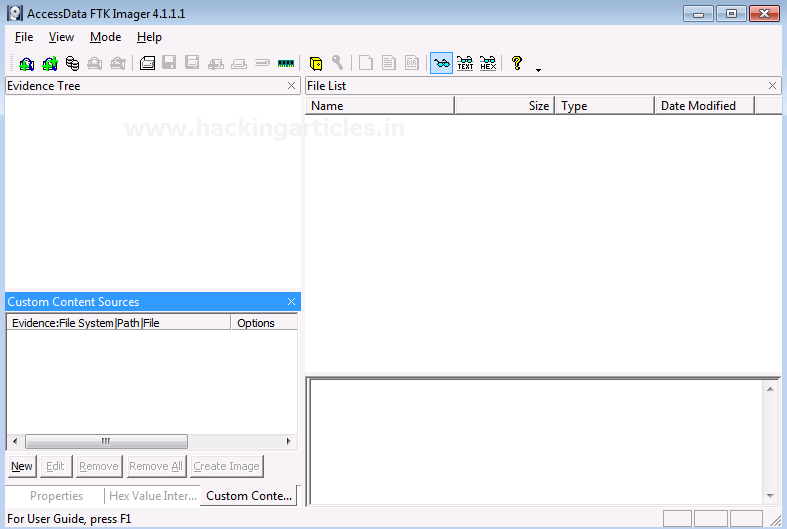The image size is (787, 529).
Task: Click horizontal scrollbar thumb in custom content list
Action: point(106,442)
